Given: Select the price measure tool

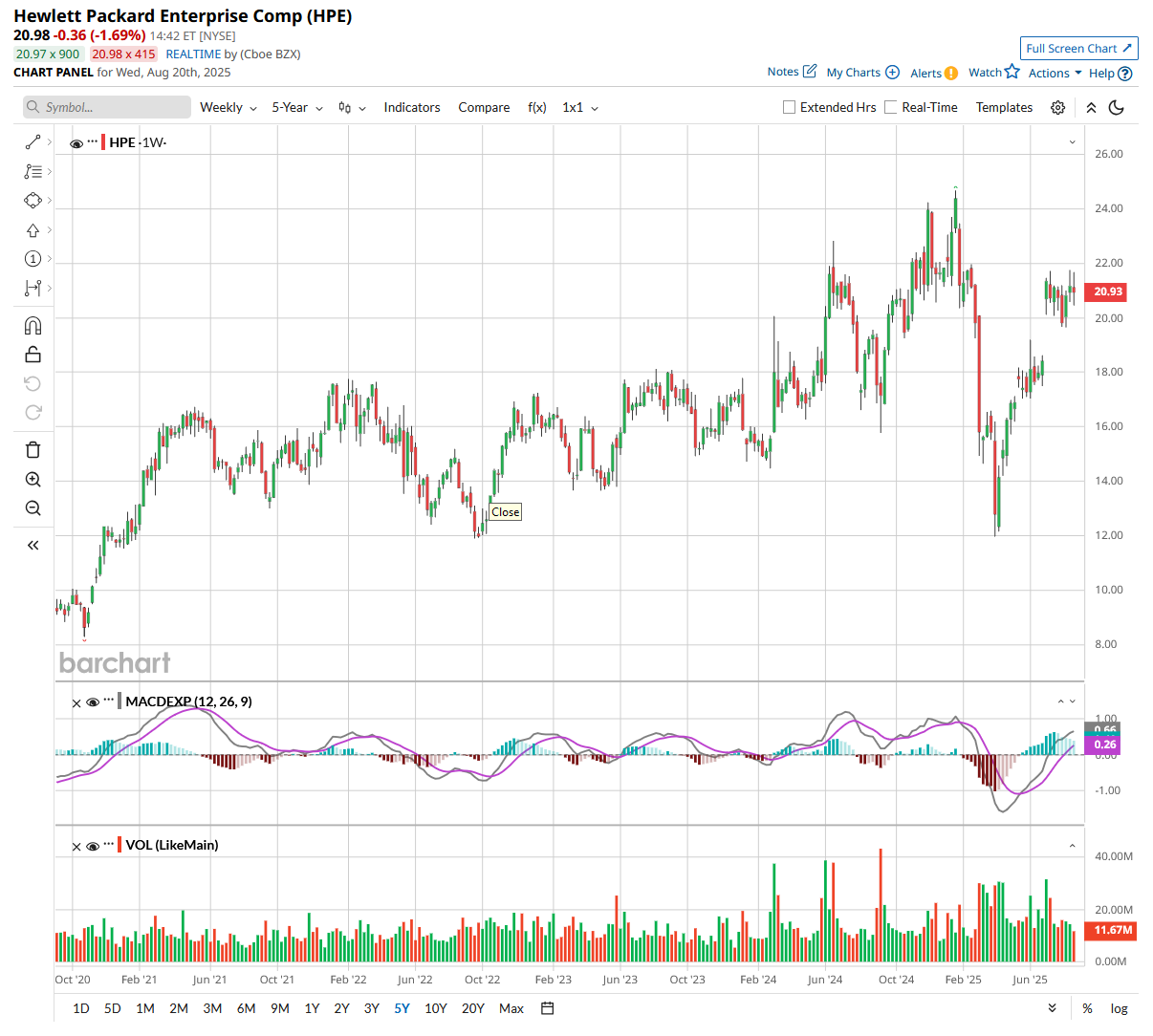Looking at the screenshot, I should click(33, 288).
